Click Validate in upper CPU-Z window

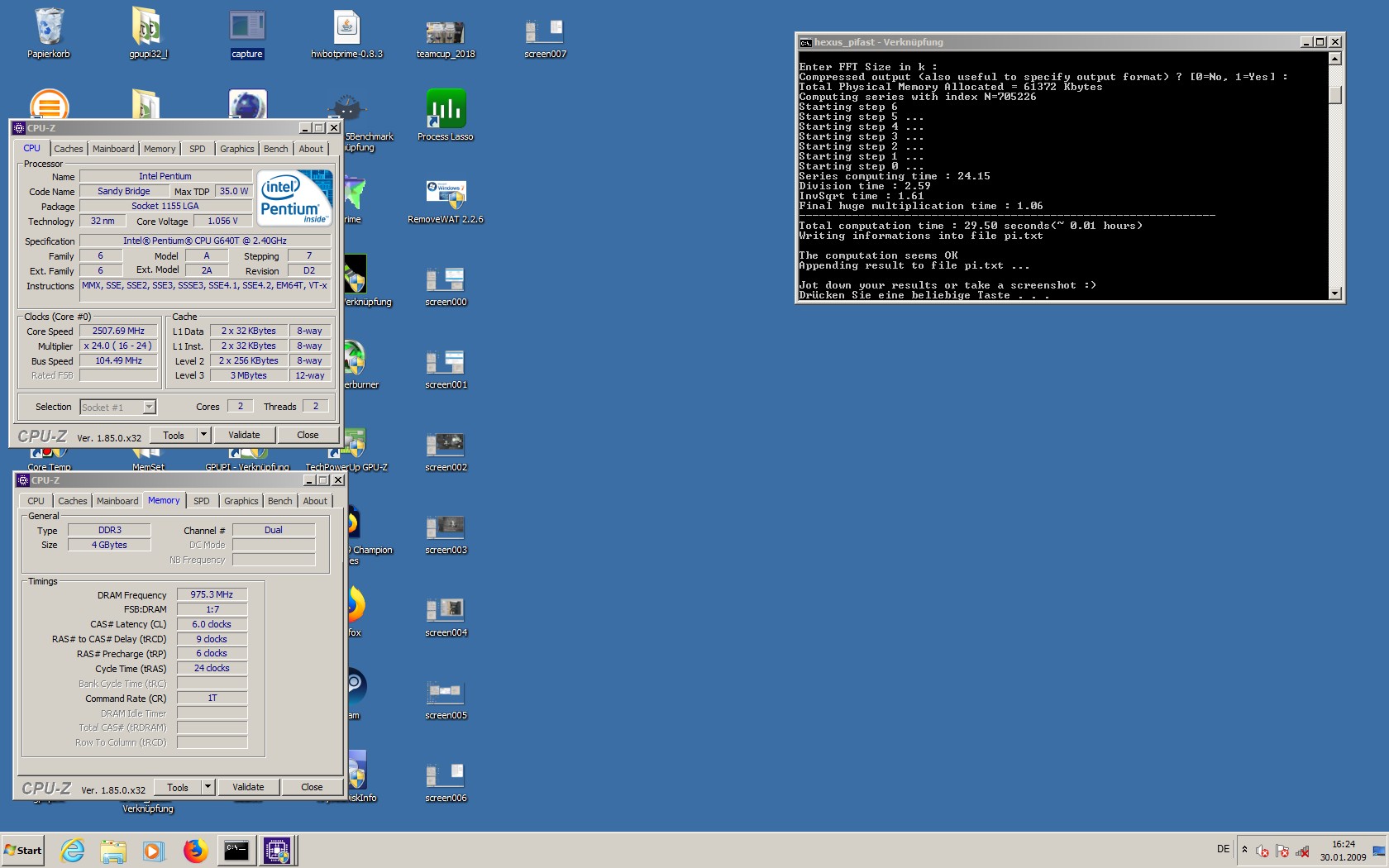coord(244,435)
